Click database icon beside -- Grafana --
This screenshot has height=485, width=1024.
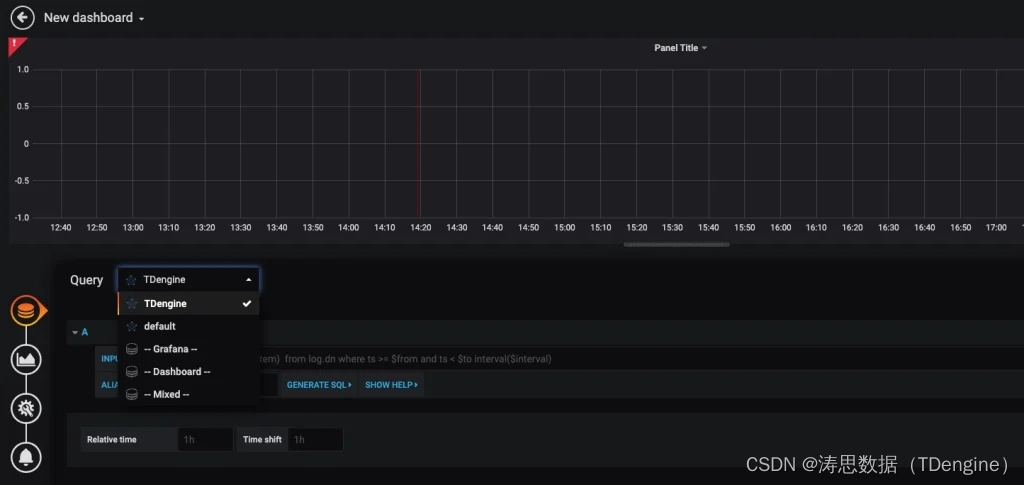point(132,349)
